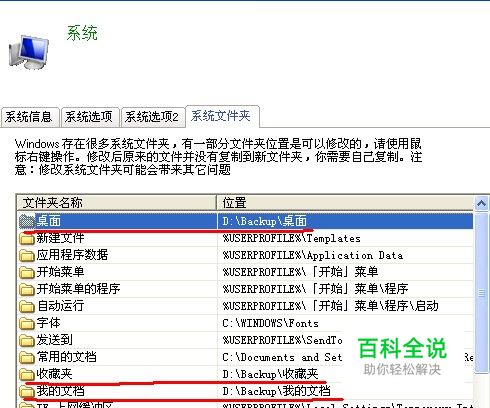Viewport: 490px width, 408px height.
Task: Click folder icon beside 应用程序数据
Action: click(x=27, y=255)
